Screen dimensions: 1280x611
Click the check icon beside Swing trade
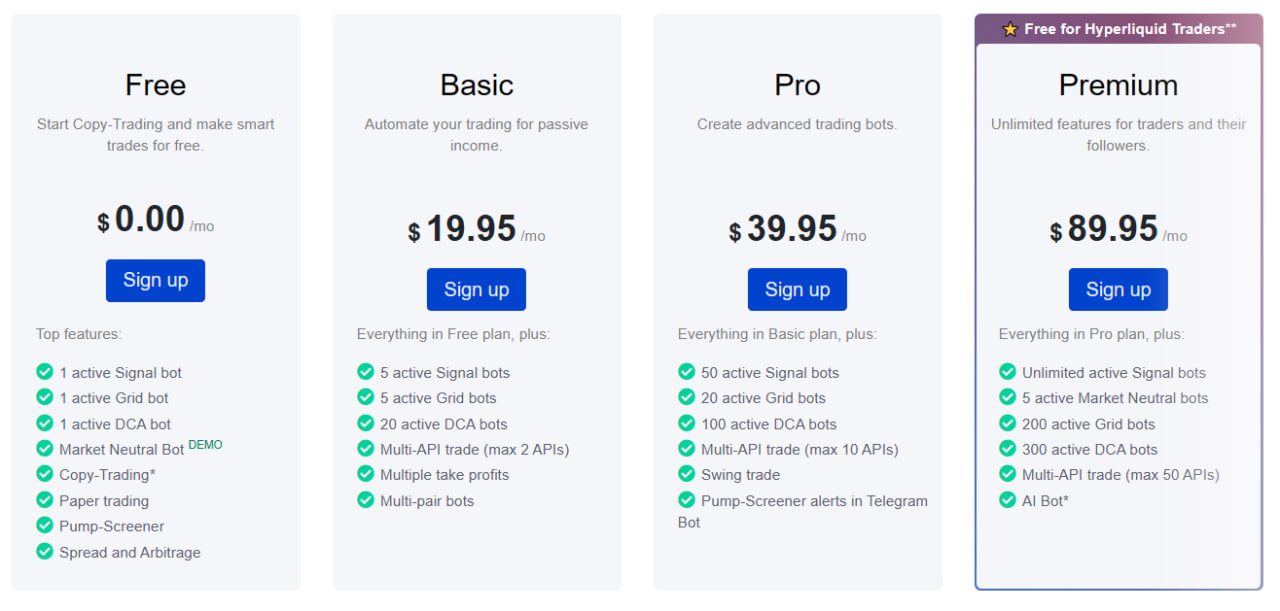click(x=686, y=474)
